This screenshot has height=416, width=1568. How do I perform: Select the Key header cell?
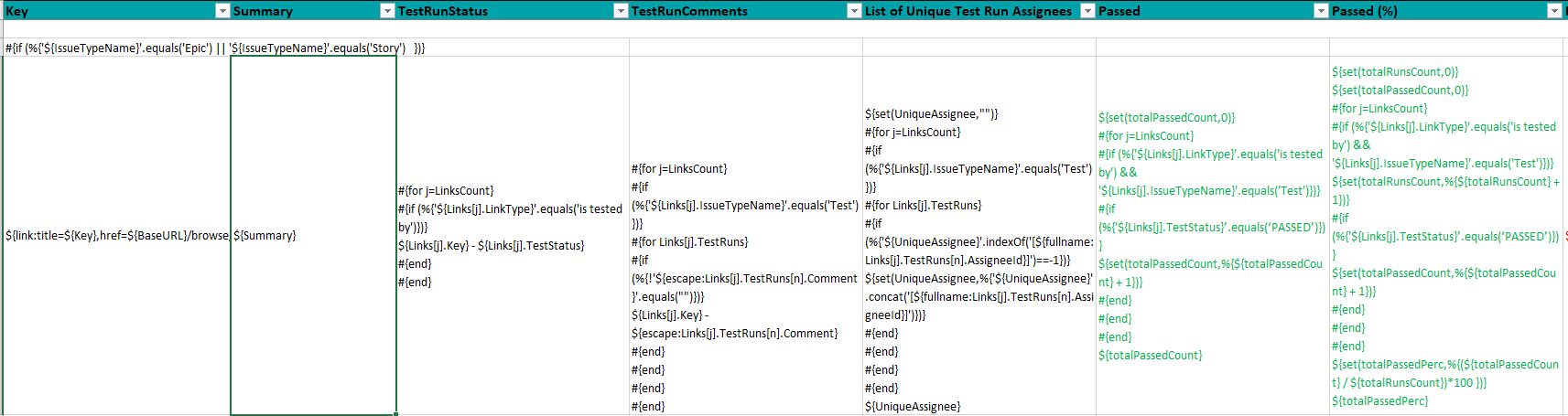tap(116, 11)
